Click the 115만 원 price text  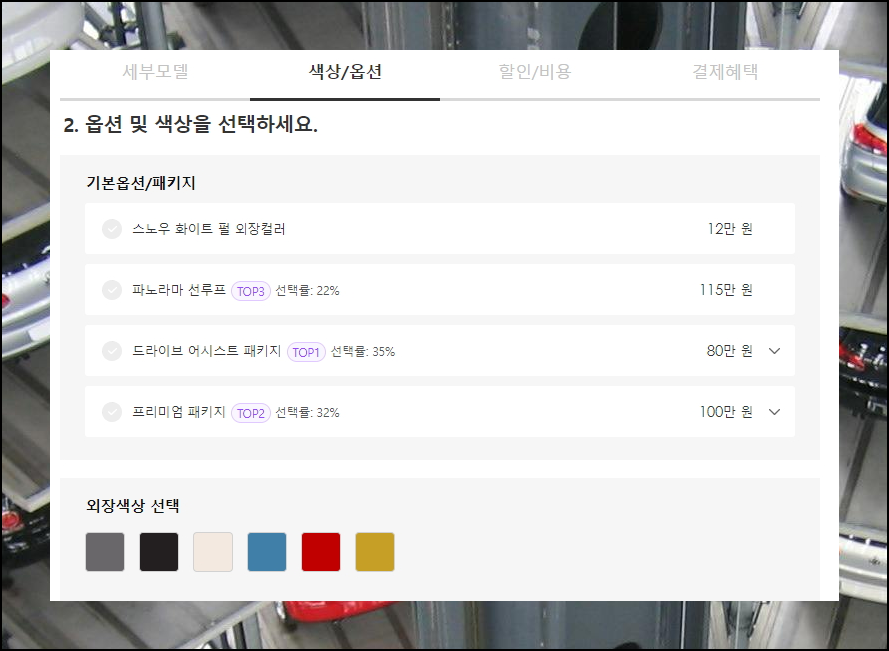(726, 290)
